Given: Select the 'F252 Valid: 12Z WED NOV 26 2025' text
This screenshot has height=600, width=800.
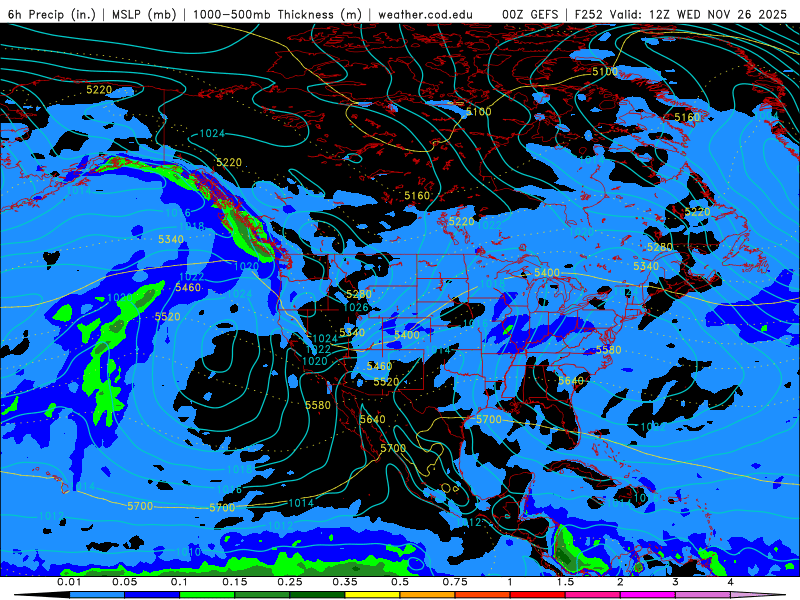Looking at the screenshot, I should pyautogui.click(x=681, y=14).
